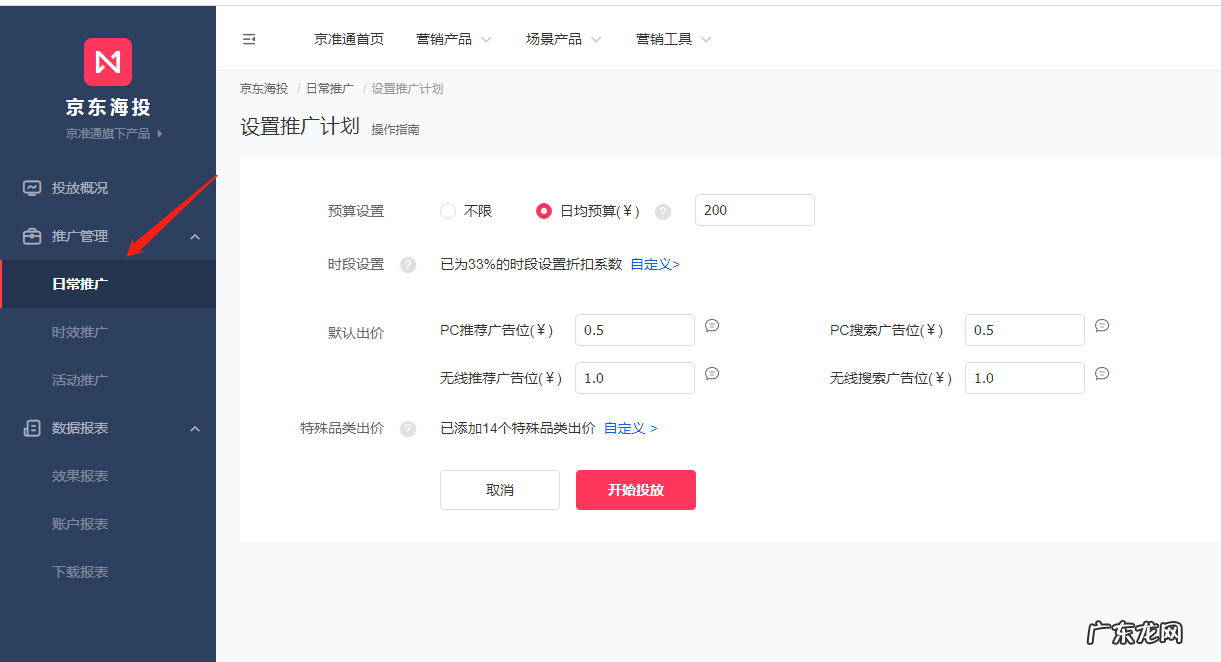
Task: Select the 不限 budget radio option
Action: pos(447,211)
